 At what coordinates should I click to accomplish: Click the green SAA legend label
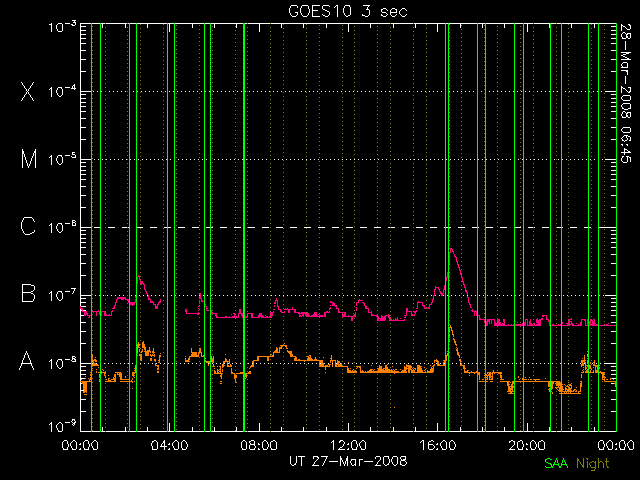click(x=556, y=463)
